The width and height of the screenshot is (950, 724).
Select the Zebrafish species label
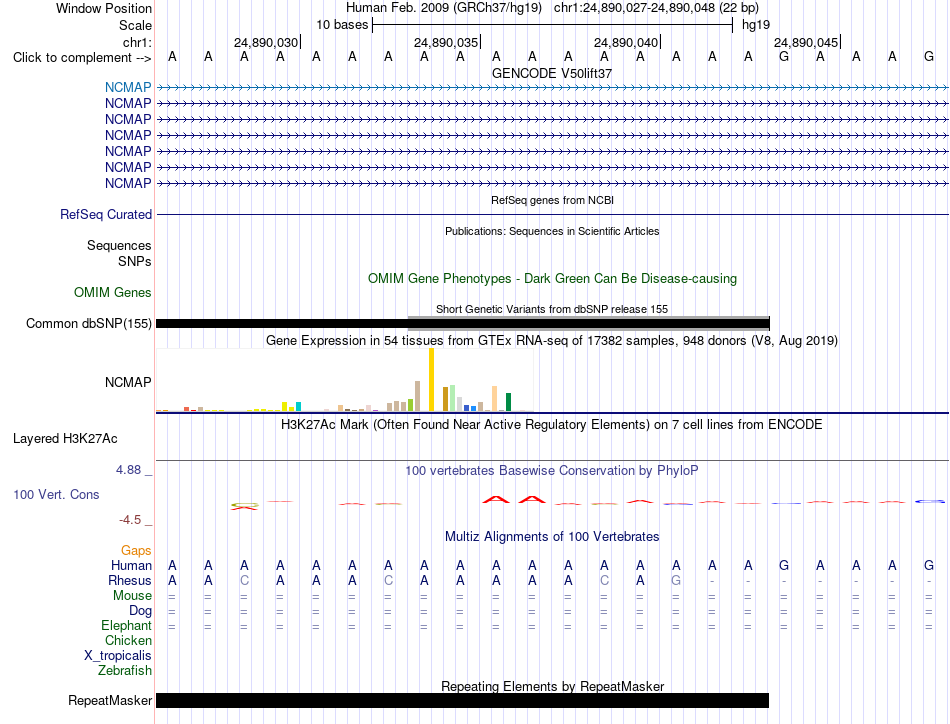point(125,671)
